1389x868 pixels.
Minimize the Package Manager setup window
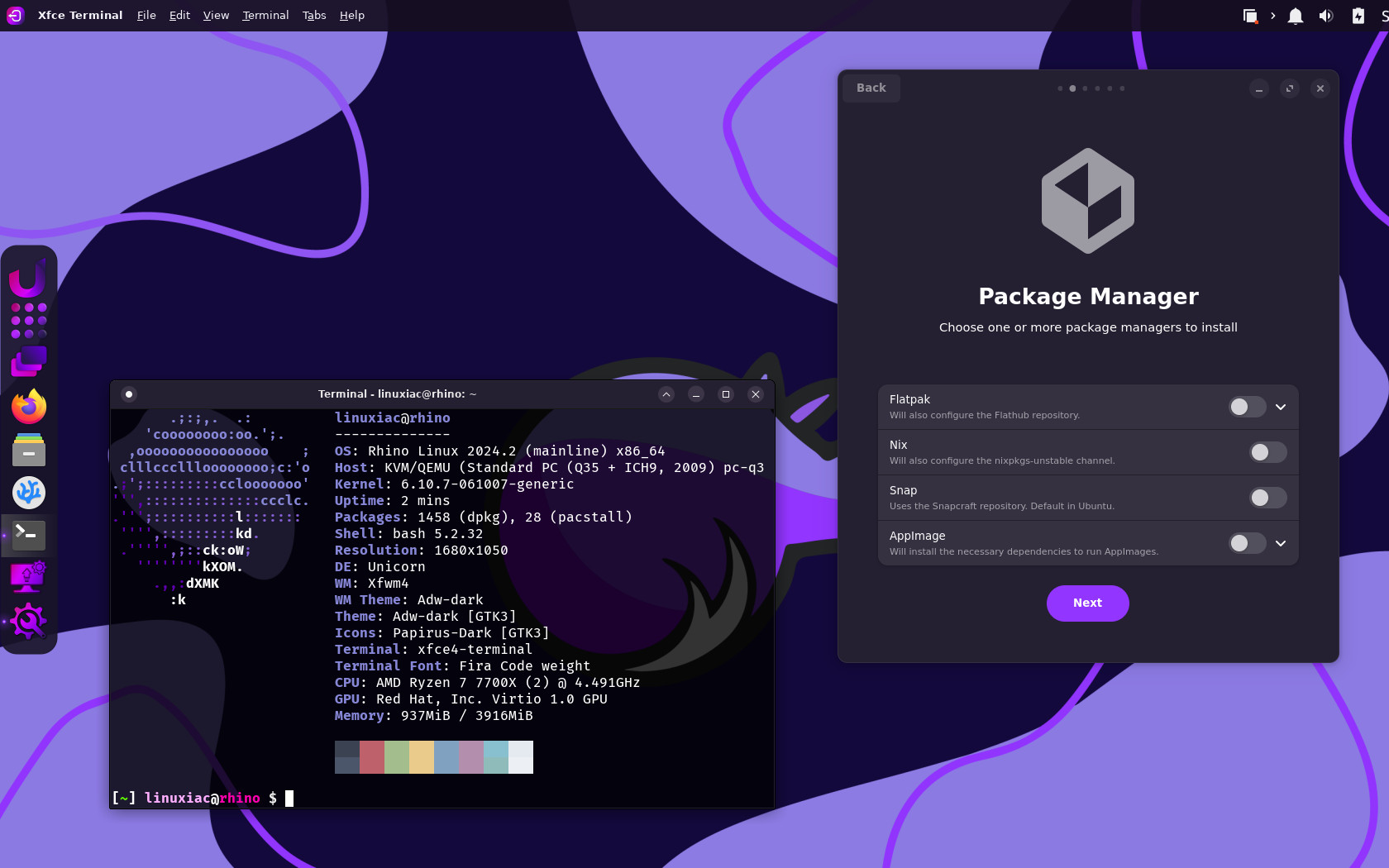[x=1259, y=88]
